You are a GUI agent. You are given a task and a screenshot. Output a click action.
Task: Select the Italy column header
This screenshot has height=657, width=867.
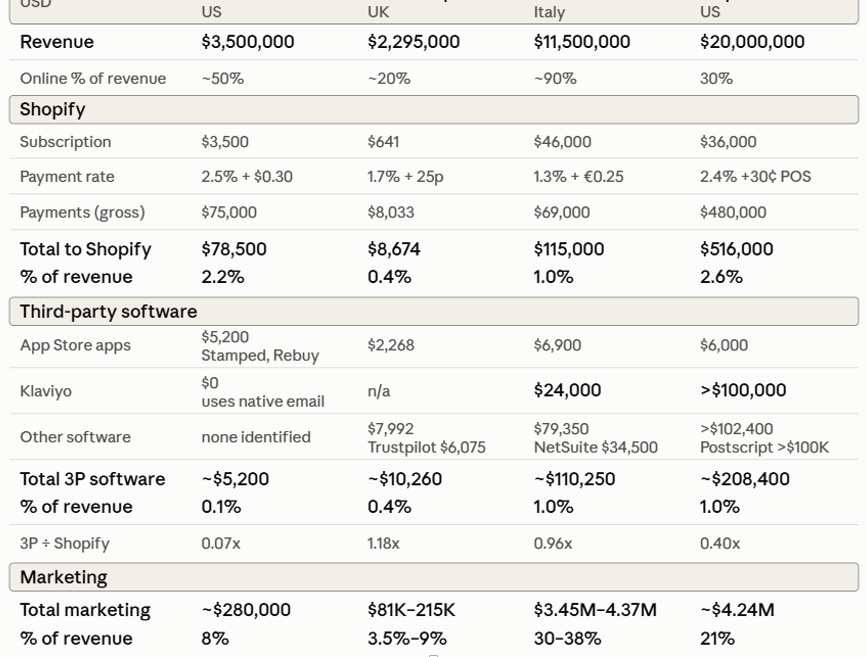(x=549, y=12)
